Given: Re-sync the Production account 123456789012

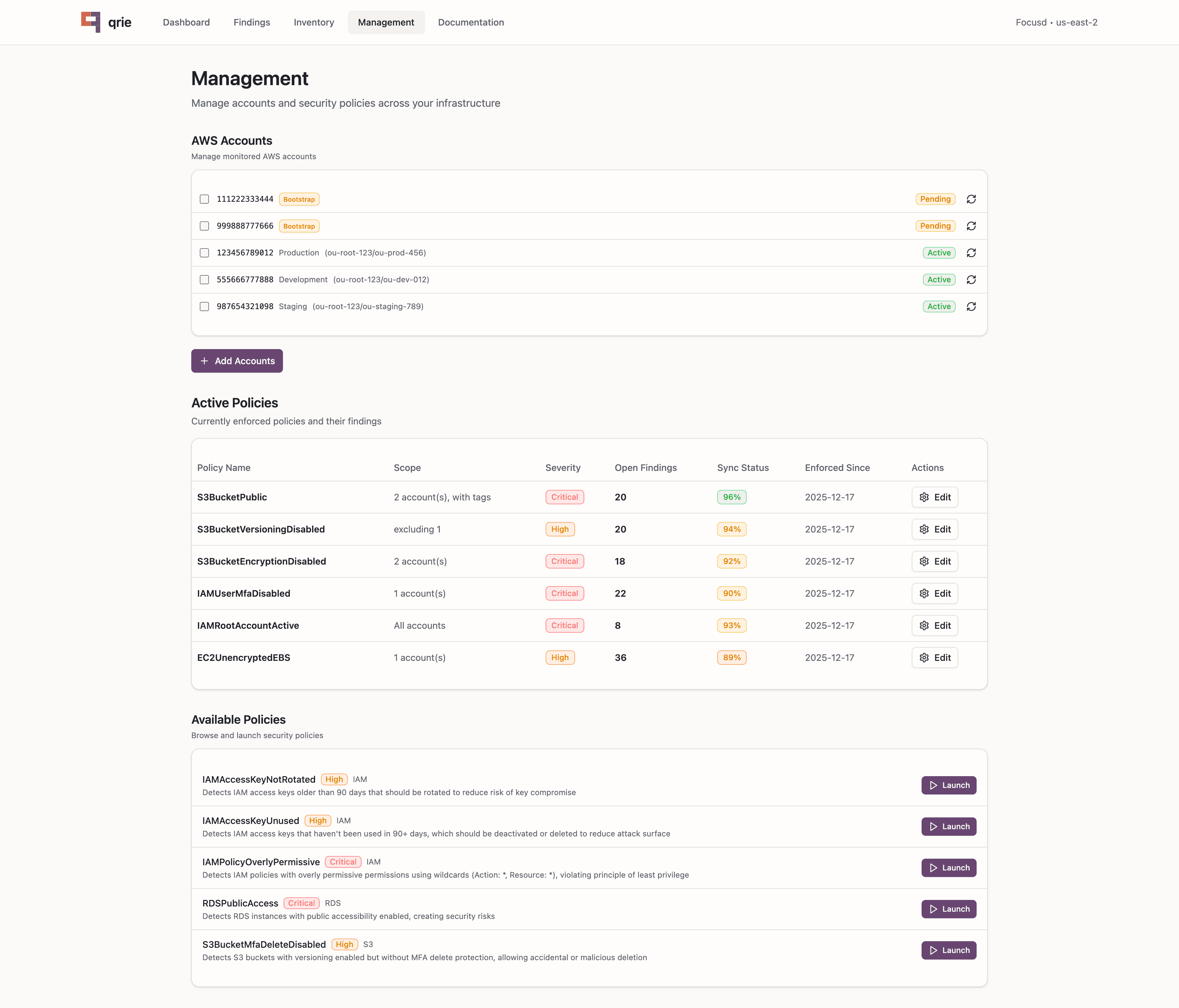Looking at the screenshot, I should coord(971,252).
